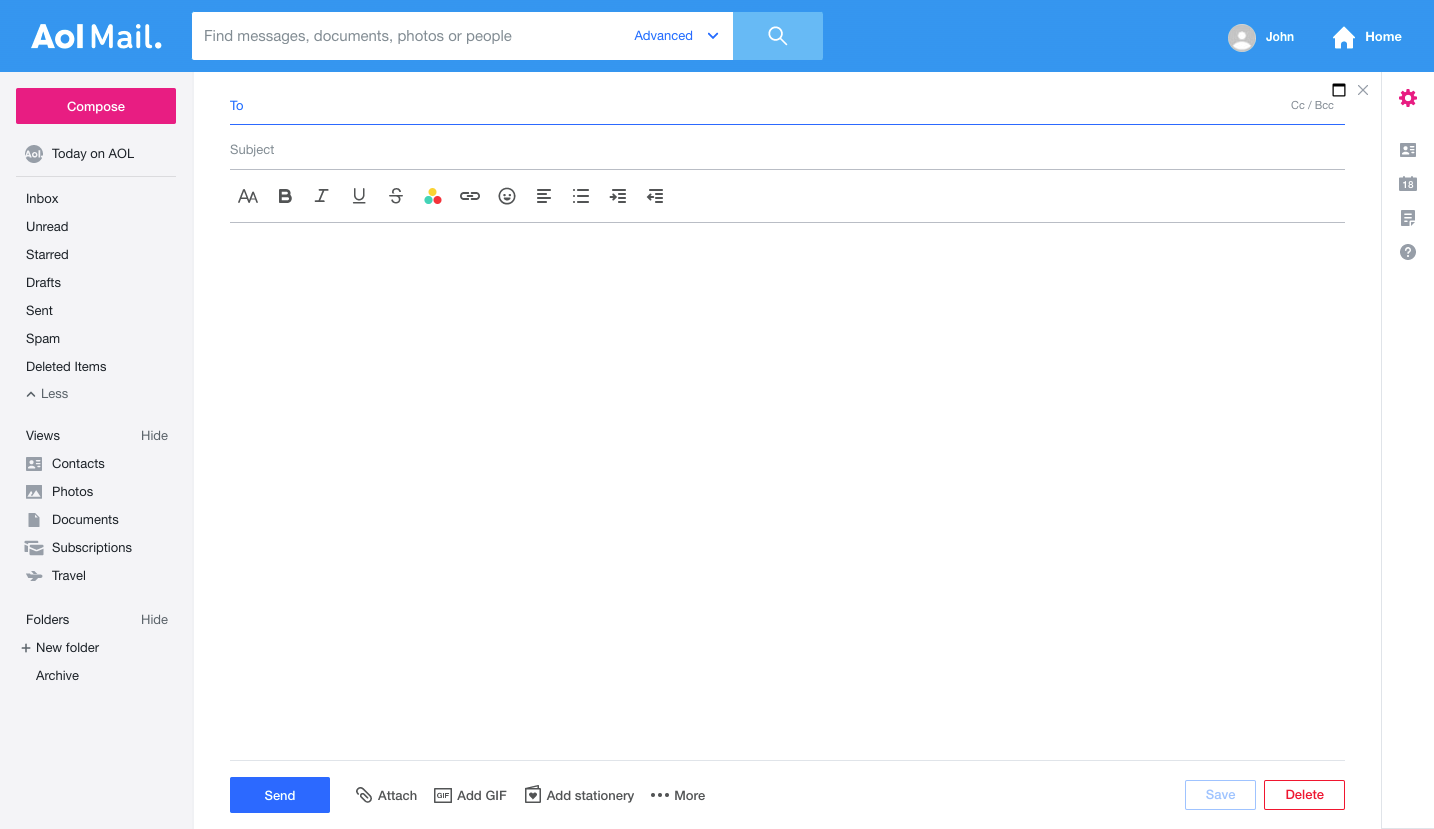Image resolution: width=1434 pixels, height=829 pixels.
Task: Click the Compose button
Action: [x=96, y=106]
